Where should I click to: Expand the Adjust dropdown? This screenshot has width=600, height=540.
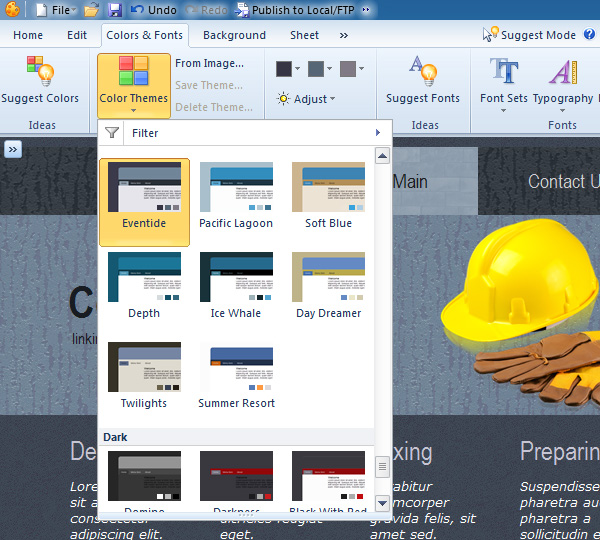306,99
